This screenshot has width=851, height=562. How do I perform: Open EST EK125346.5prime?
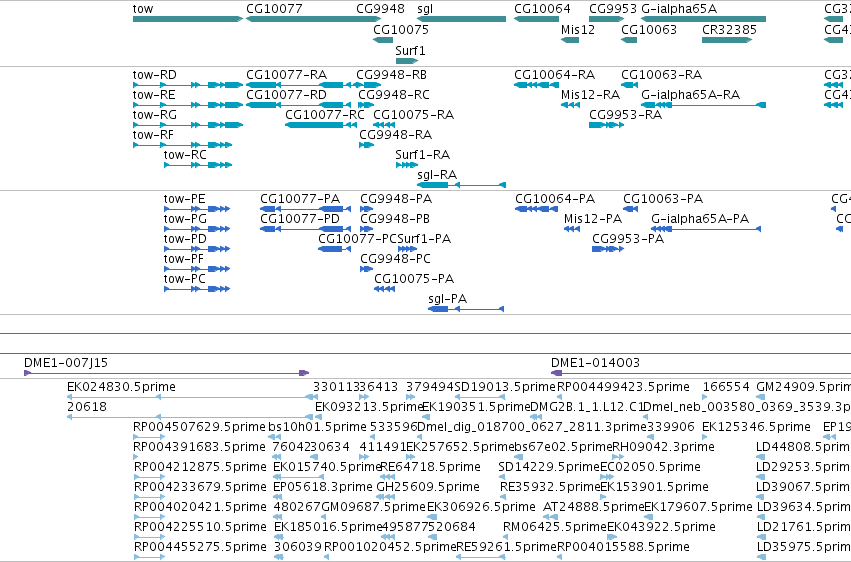756,427
